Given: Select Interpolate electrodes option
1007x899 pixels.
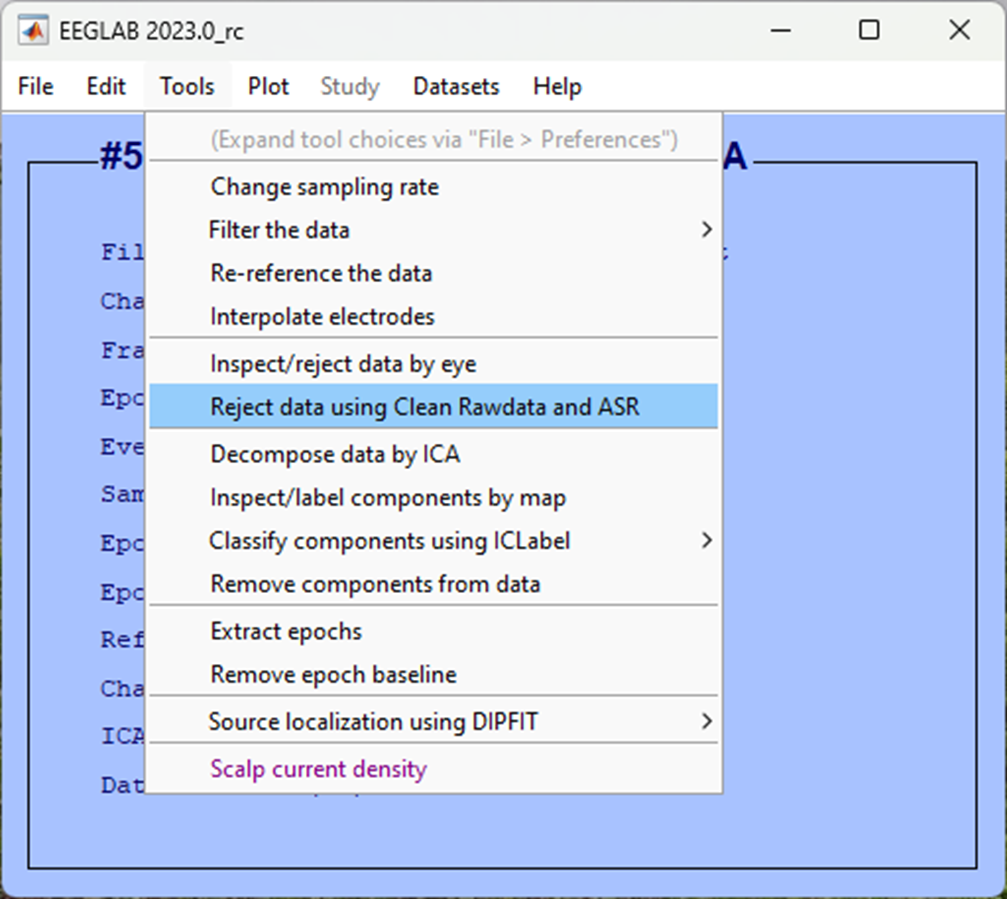Looking at the screenshot, I should tap(322, 317).
